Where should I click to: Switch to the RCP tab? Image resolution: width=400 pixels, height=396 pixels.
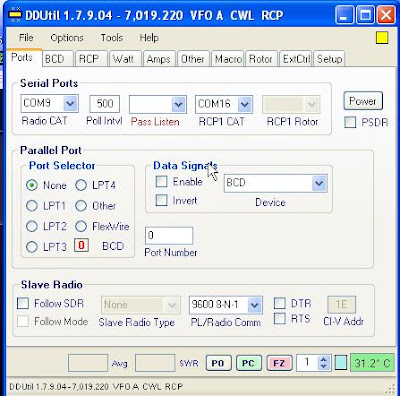click(x=91, y=59)
